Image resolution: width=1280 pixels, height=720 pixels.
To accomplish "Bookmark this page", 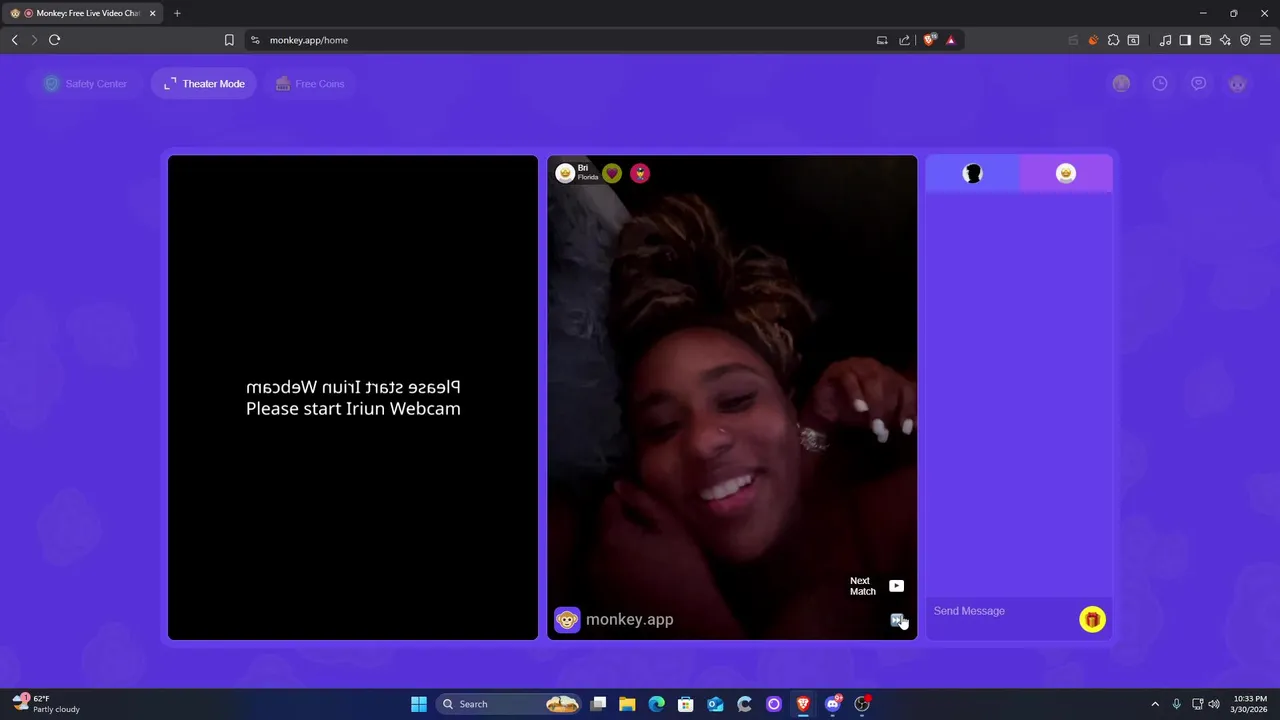I will [229, 40].
